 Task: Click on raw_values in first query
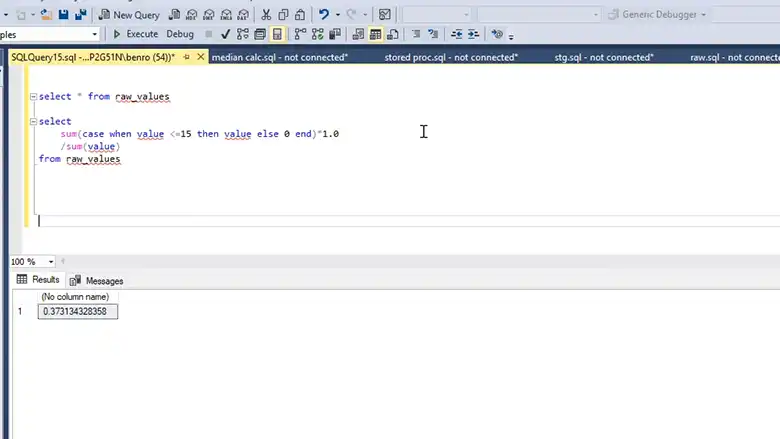(142, 96)
